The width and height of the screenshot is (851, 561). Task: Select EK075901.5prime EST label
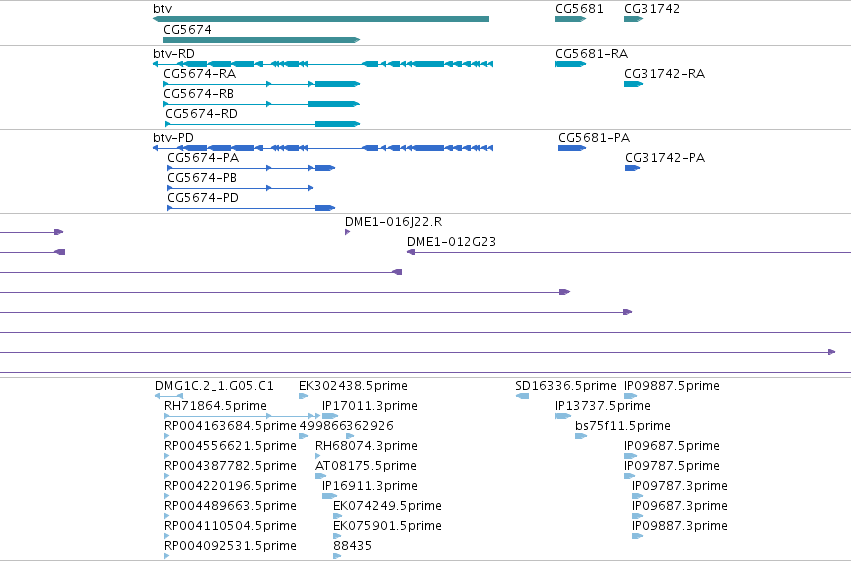click(x=388, y=526)
